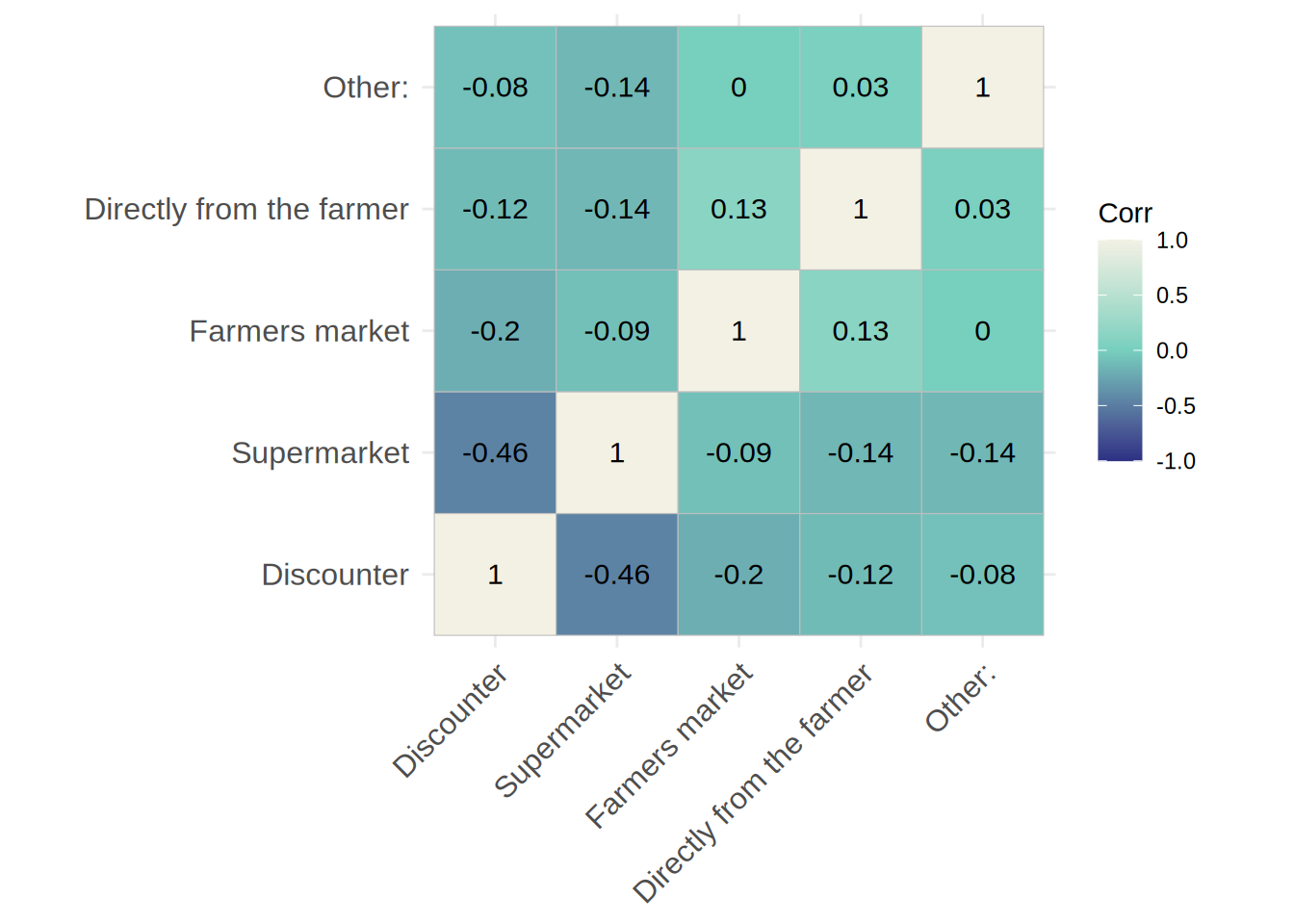Click the rotated Farmers market label below the chart

coord(670,745)
